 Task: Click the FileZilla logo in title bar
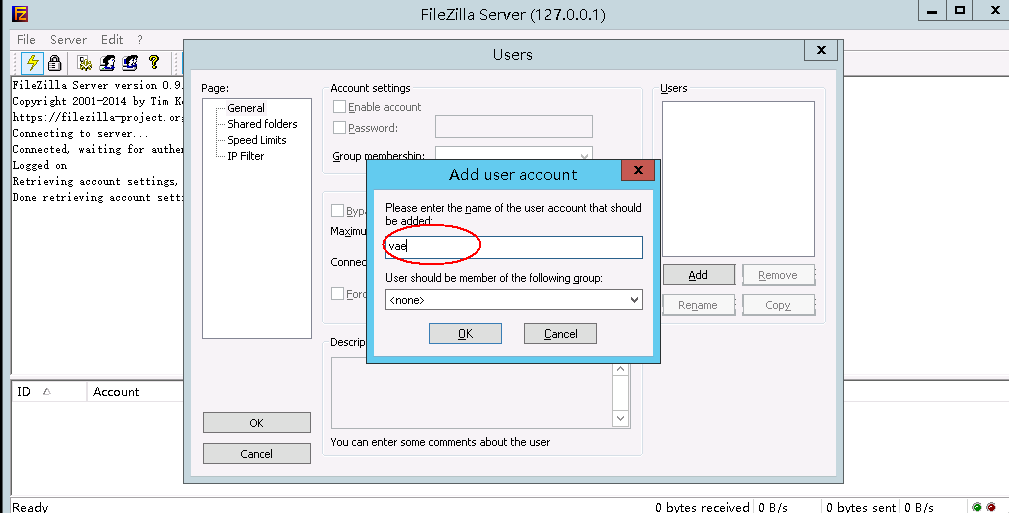(x=20, y=14)
